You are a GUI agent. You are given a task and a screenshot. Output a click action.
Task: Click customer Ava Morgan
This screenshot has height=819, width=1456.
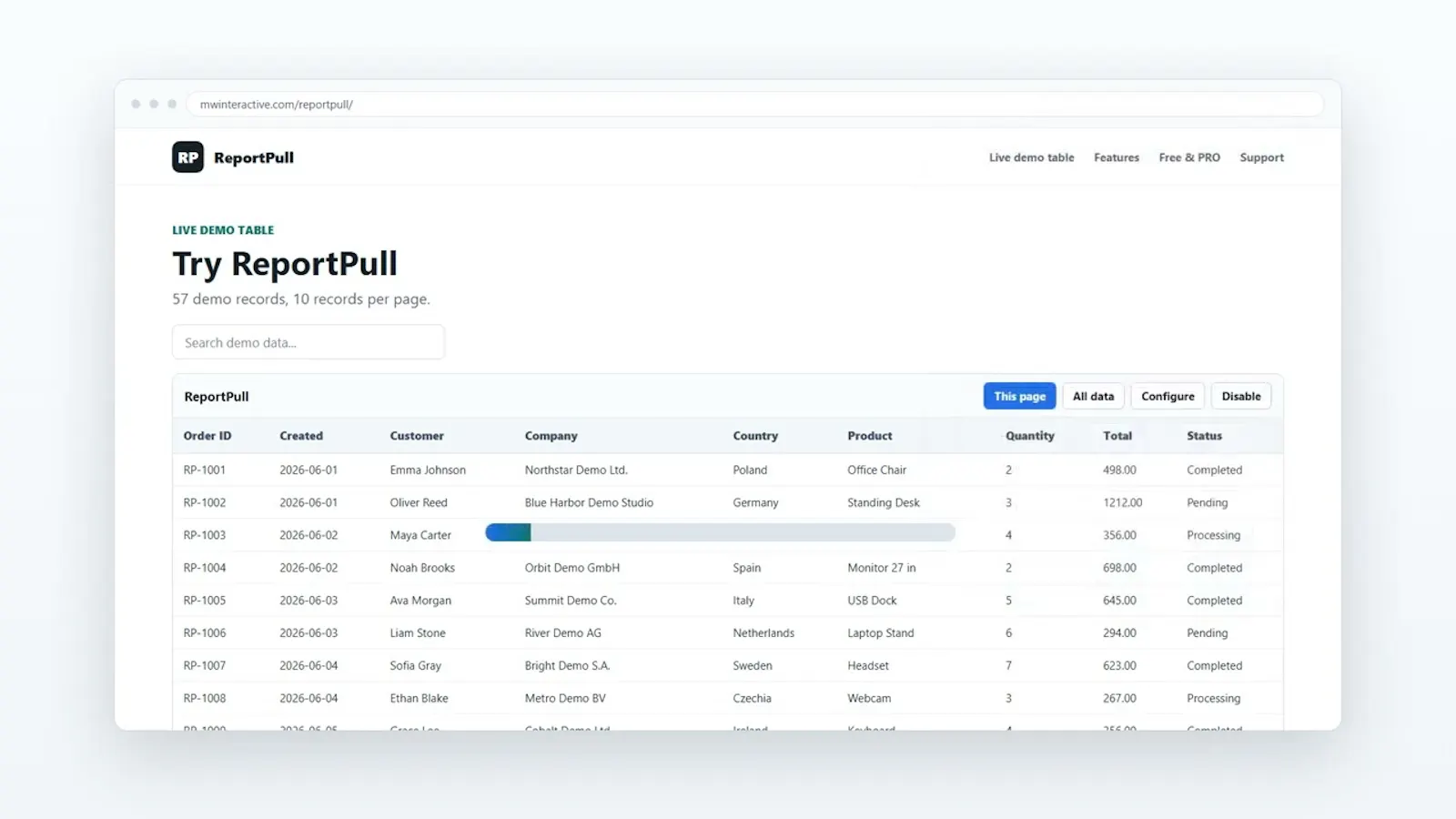pyautogui.click(x=420, y=601)
